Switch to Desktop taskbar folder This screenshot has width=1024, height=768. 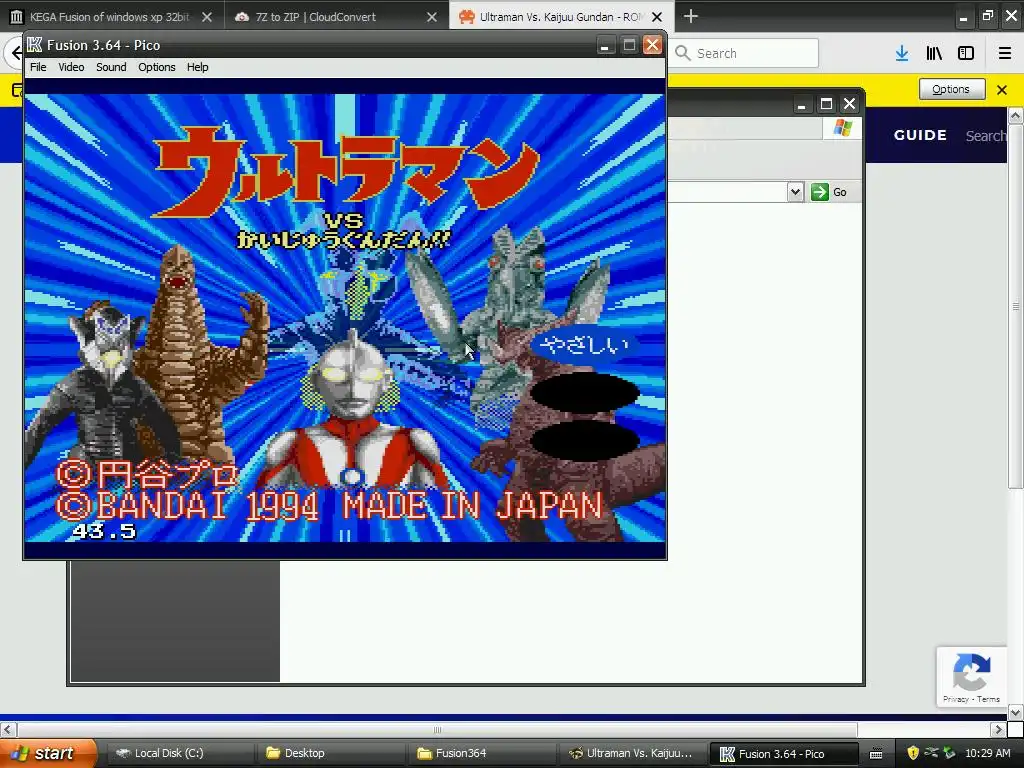tap(330, 754)
